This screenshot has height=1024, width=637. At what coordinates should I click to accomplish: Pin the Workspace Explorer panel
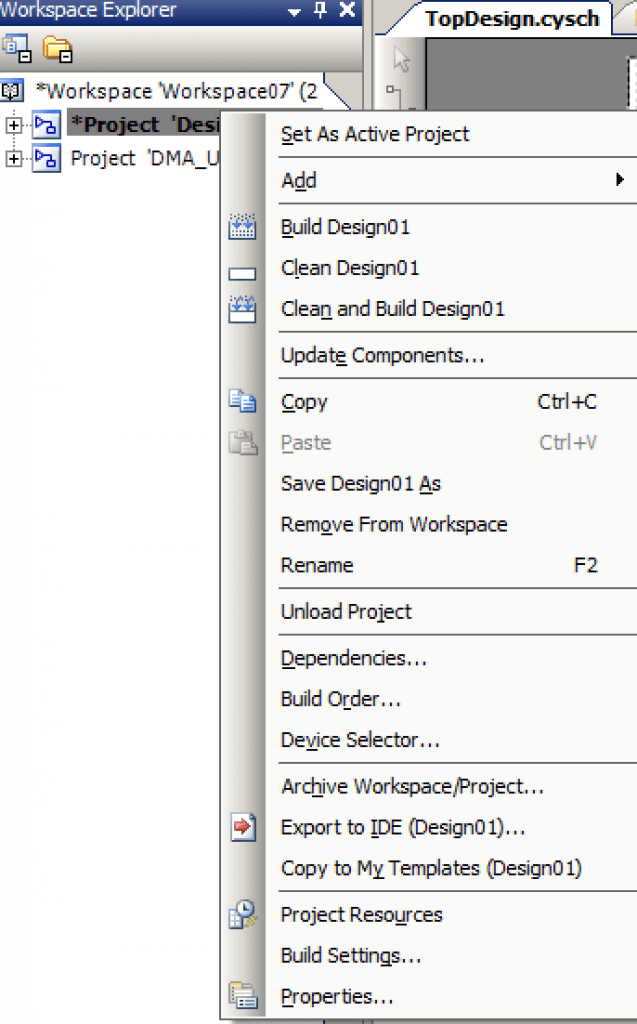tap(320, 10)
